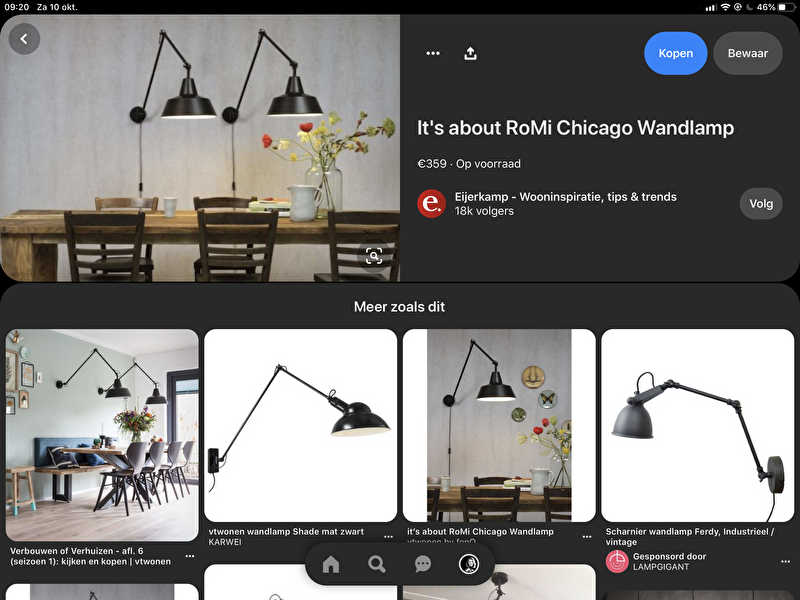Tap the share upload icon
The width and height of the screenshot is (800, 600).
[471, 54]
